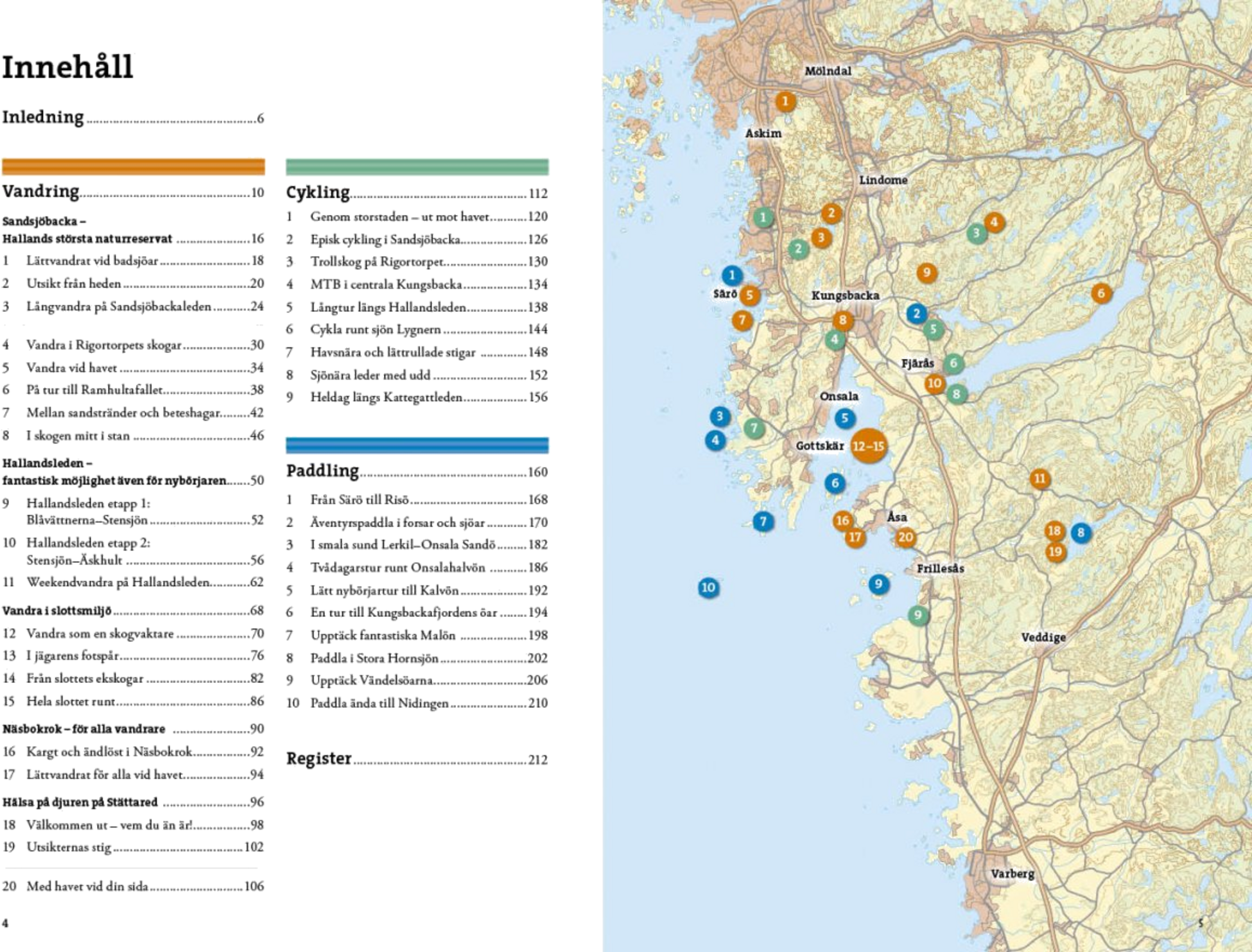The image size is (1252, 952).
Task: Select blue marker 1 above Särö
Action: pyautogui.click(x=732, y=276)
